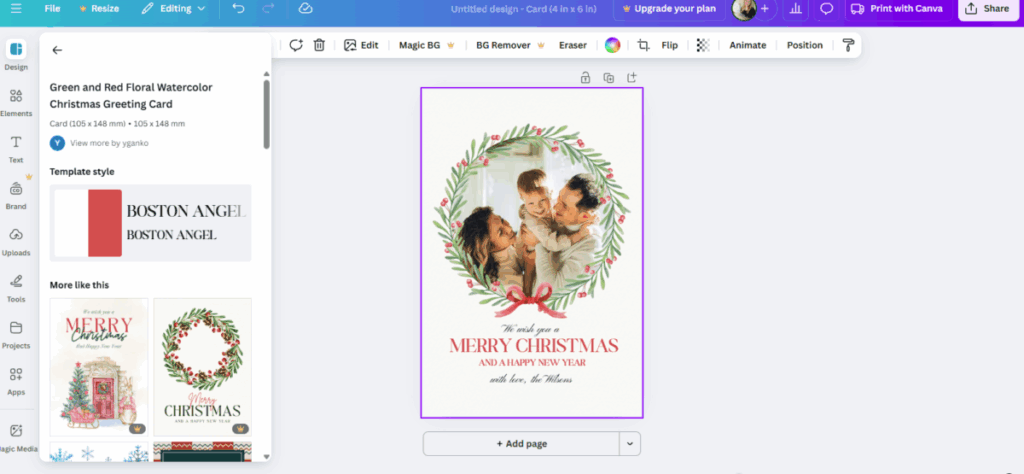1024x474 pixels.
Task: Select the wreath Christmas template thumbnail
Action: click(x=202, y=367)
